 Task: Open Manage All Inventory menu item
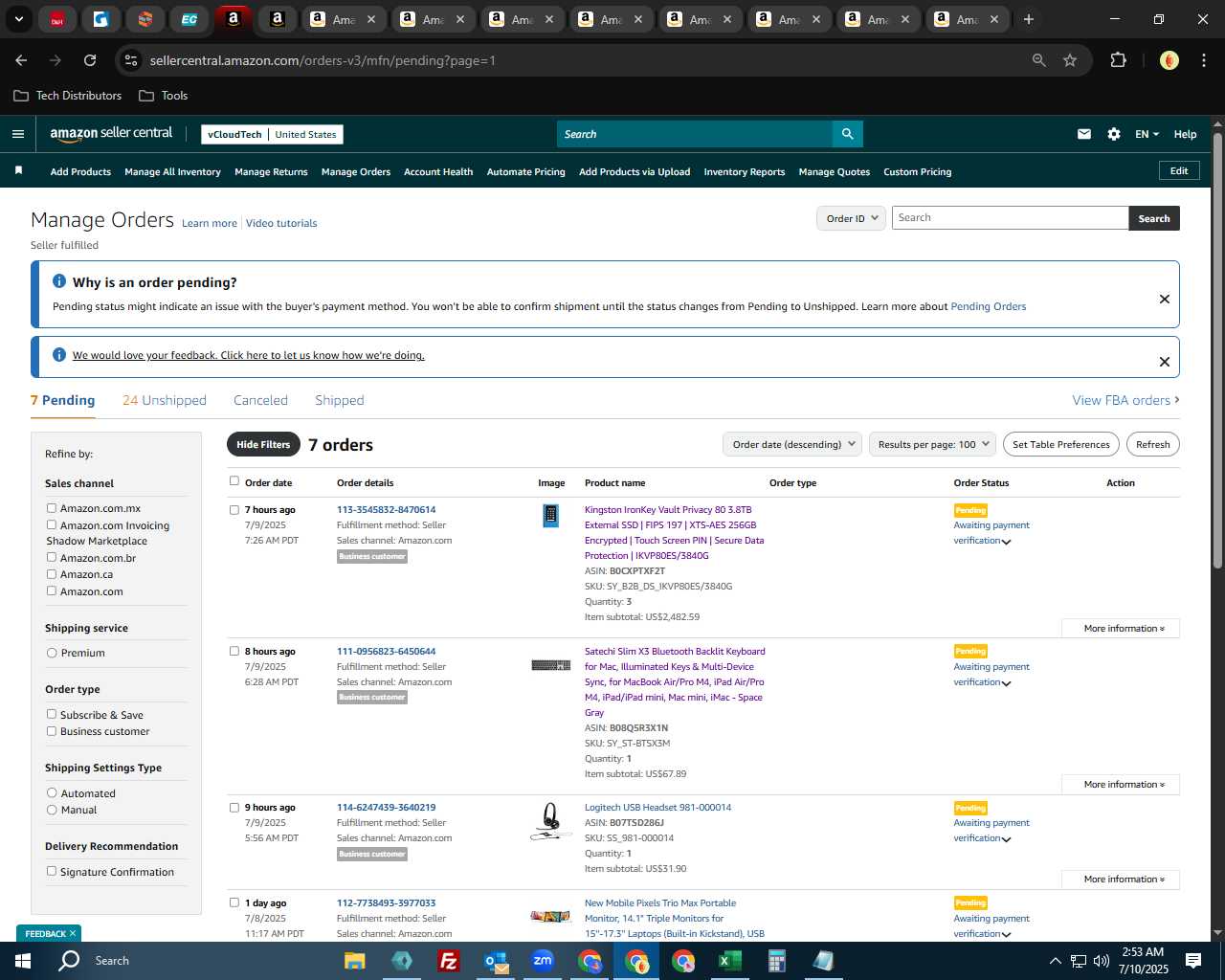click(x=172, y=172)
